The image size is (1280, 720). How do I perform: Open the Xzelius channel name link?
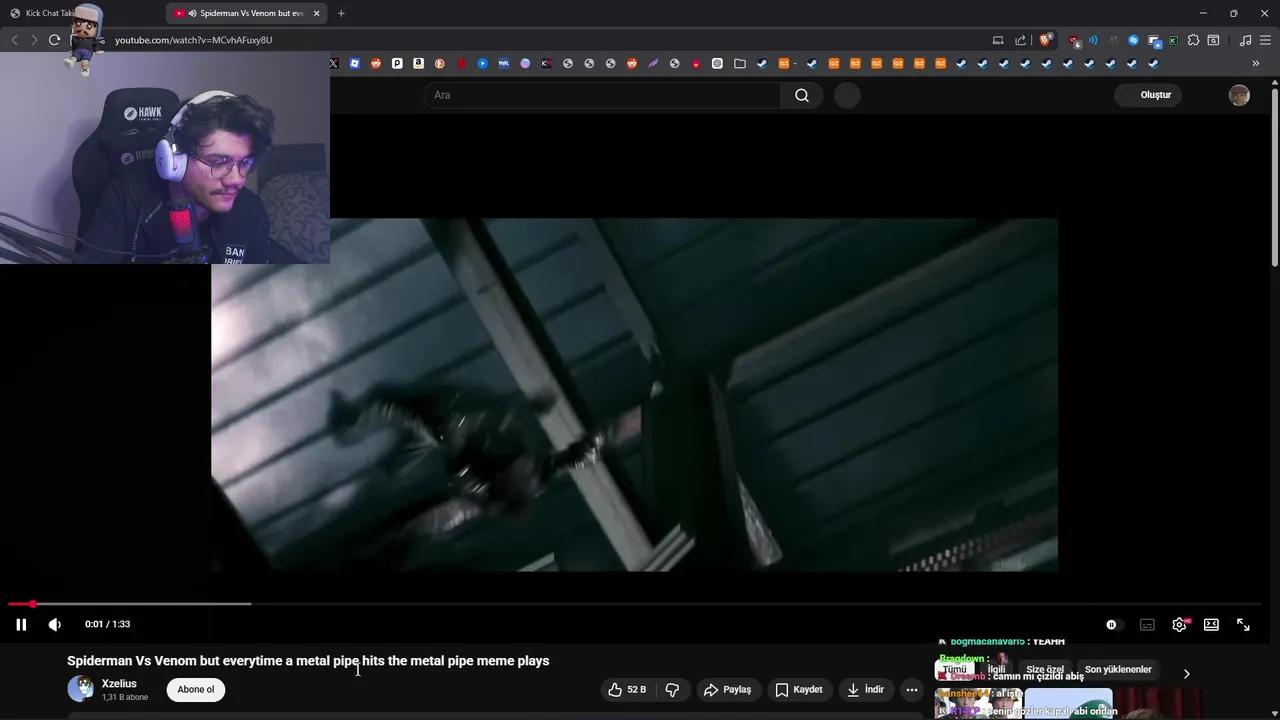pos(119,684)
